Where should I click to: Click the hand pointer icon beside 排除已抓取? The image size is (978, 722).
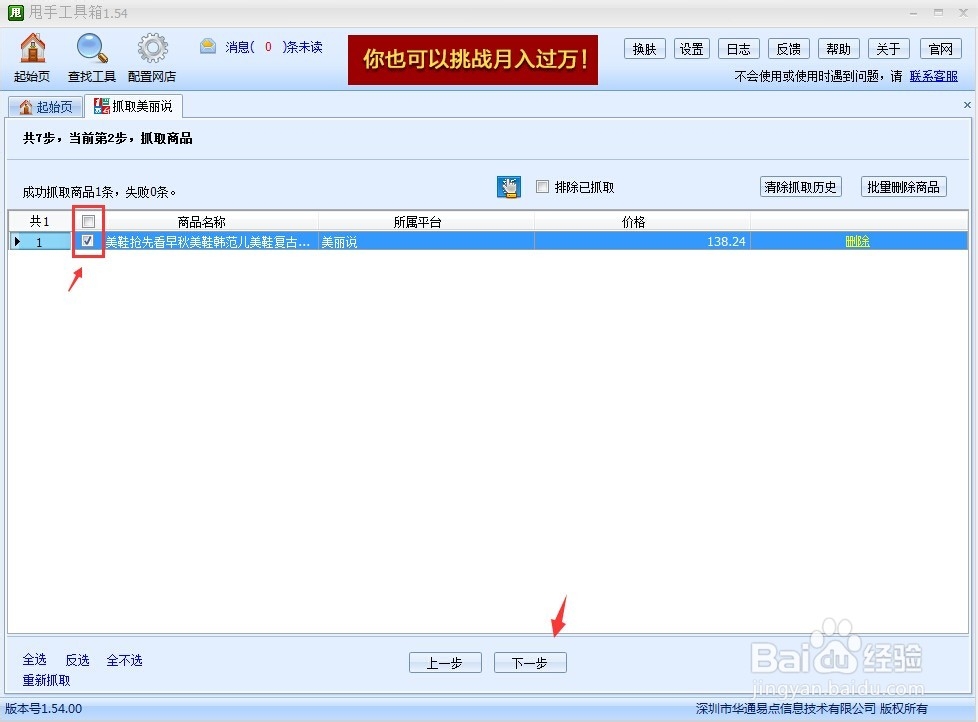pos(508,186)
